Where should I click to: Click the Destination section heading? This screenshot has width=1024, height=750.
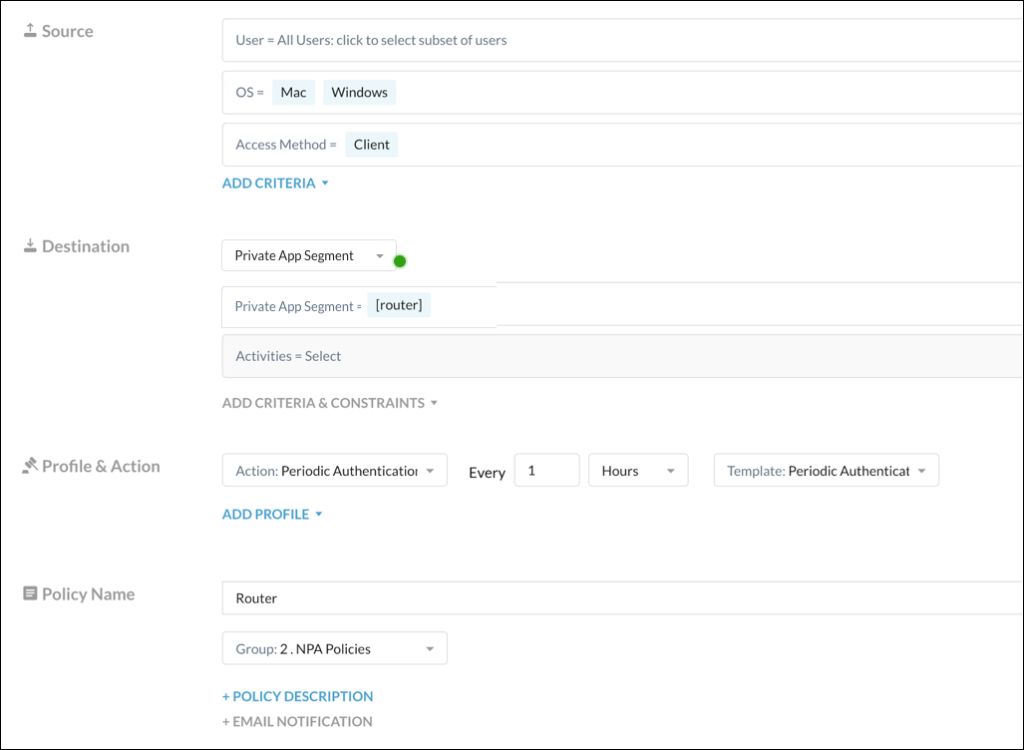86,246
